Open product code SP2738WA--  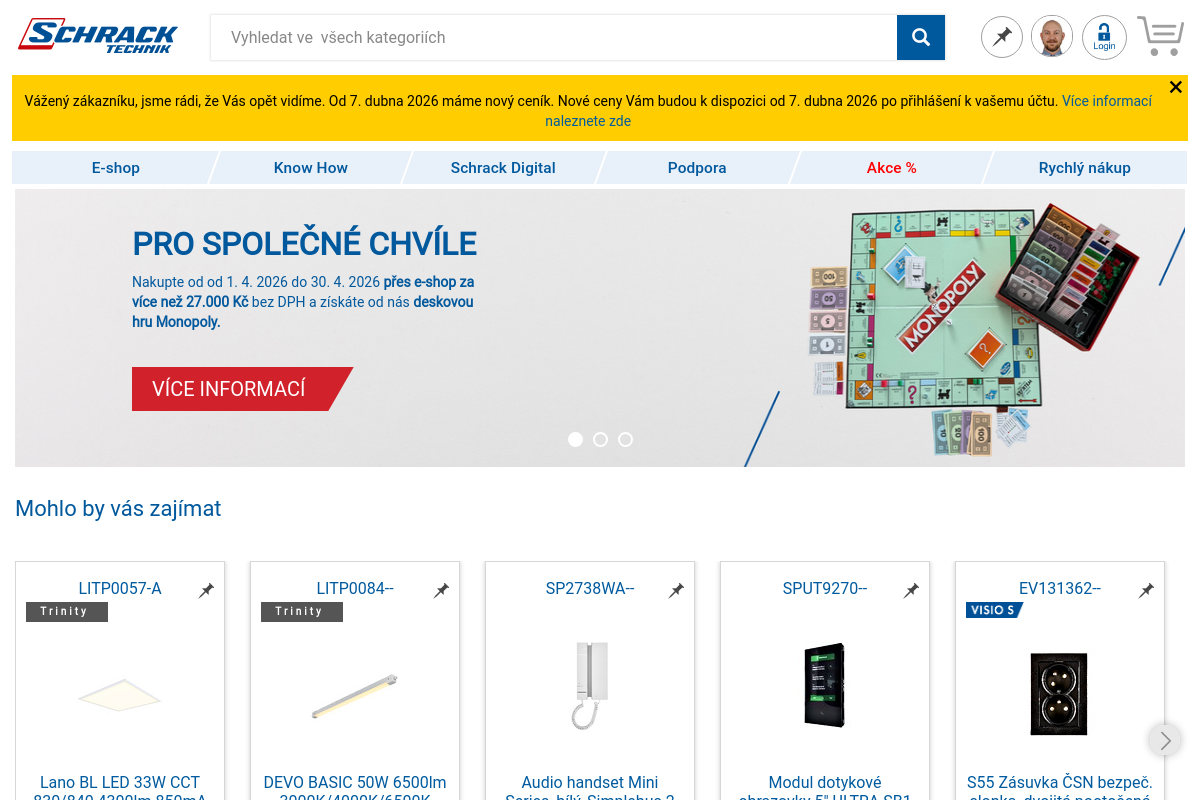pos(590,588)
